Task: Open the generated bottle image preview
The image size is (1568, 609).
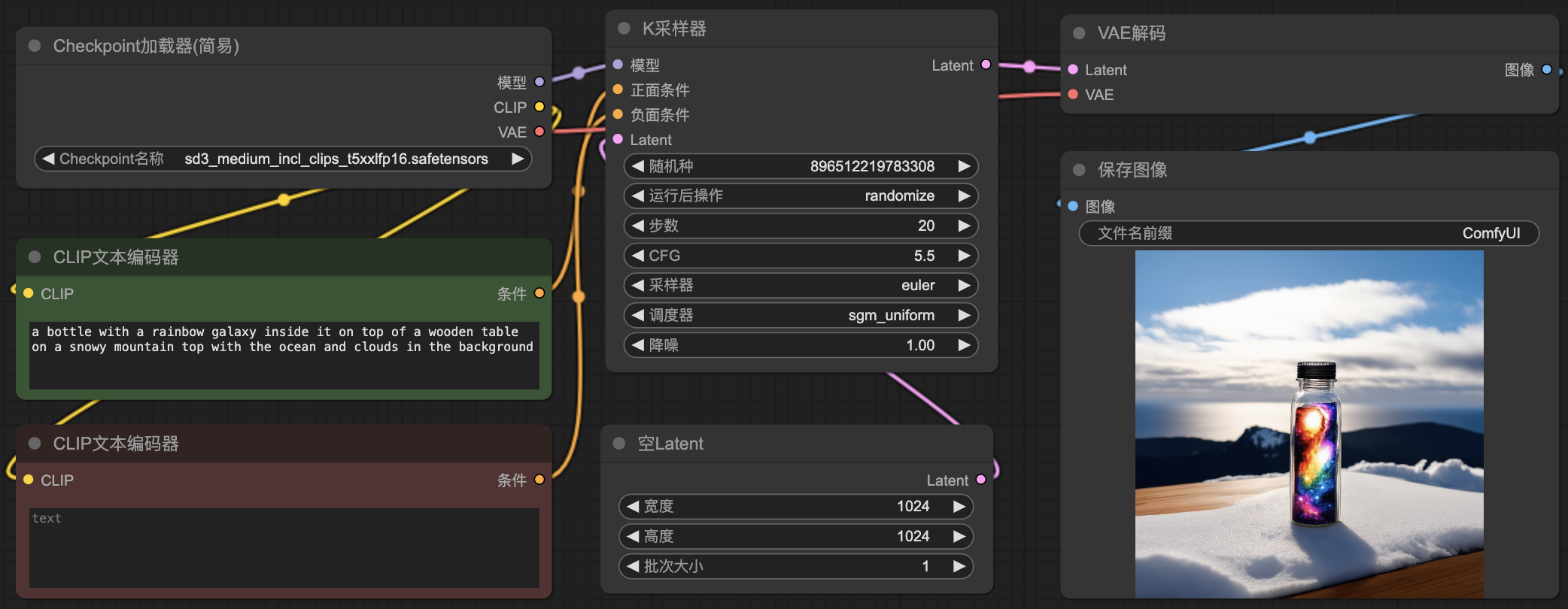Action: click(1309, 425)
